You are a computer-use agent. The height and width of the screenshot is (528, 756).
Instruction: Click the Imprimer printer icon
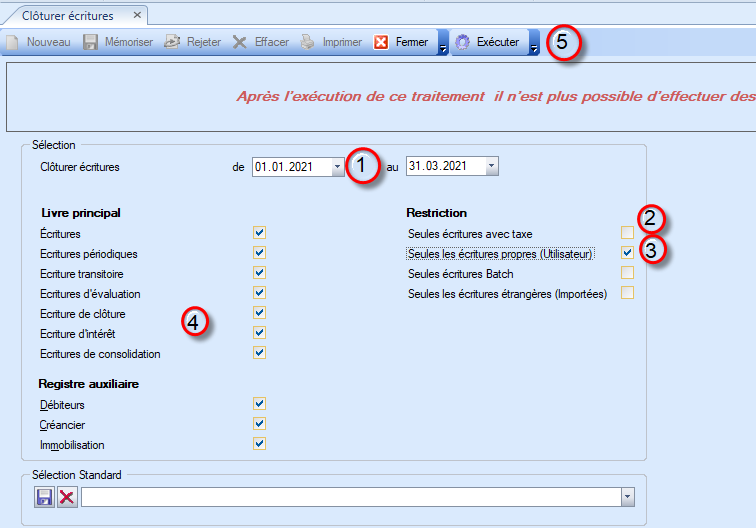coord(308,42)
